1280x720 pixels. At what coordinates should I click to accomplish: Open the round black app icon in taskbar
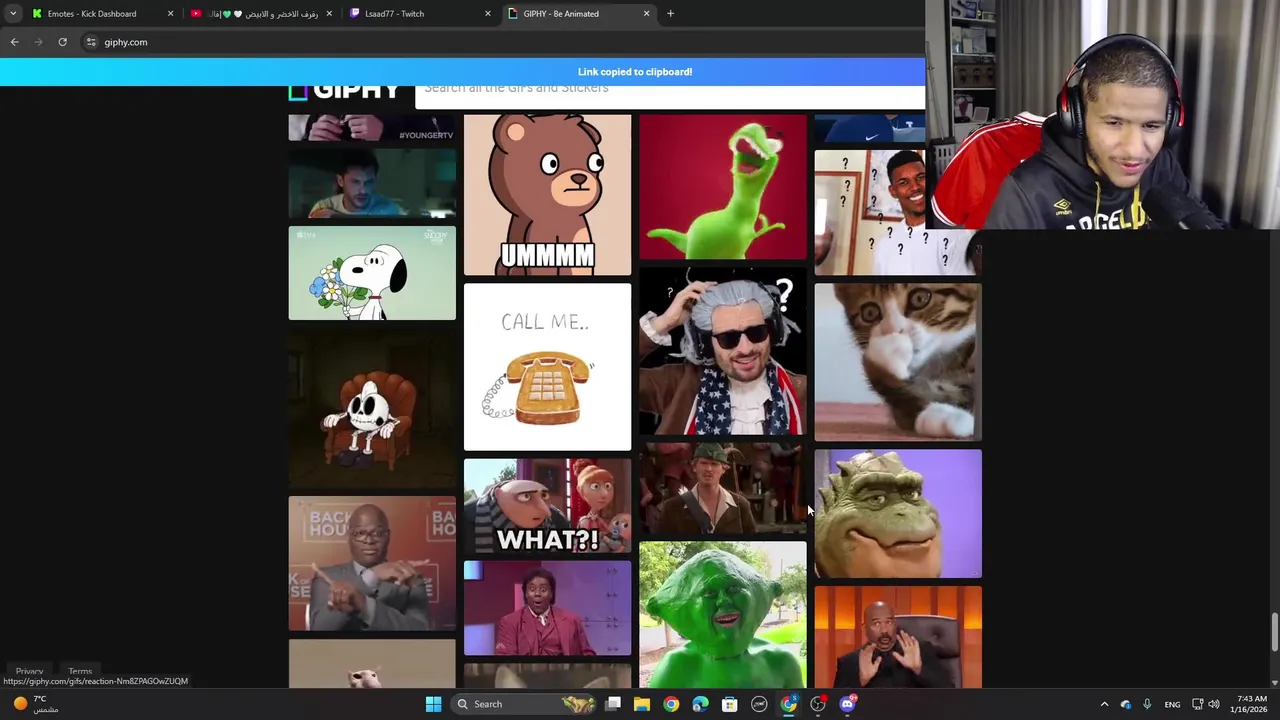pos(759,704)
